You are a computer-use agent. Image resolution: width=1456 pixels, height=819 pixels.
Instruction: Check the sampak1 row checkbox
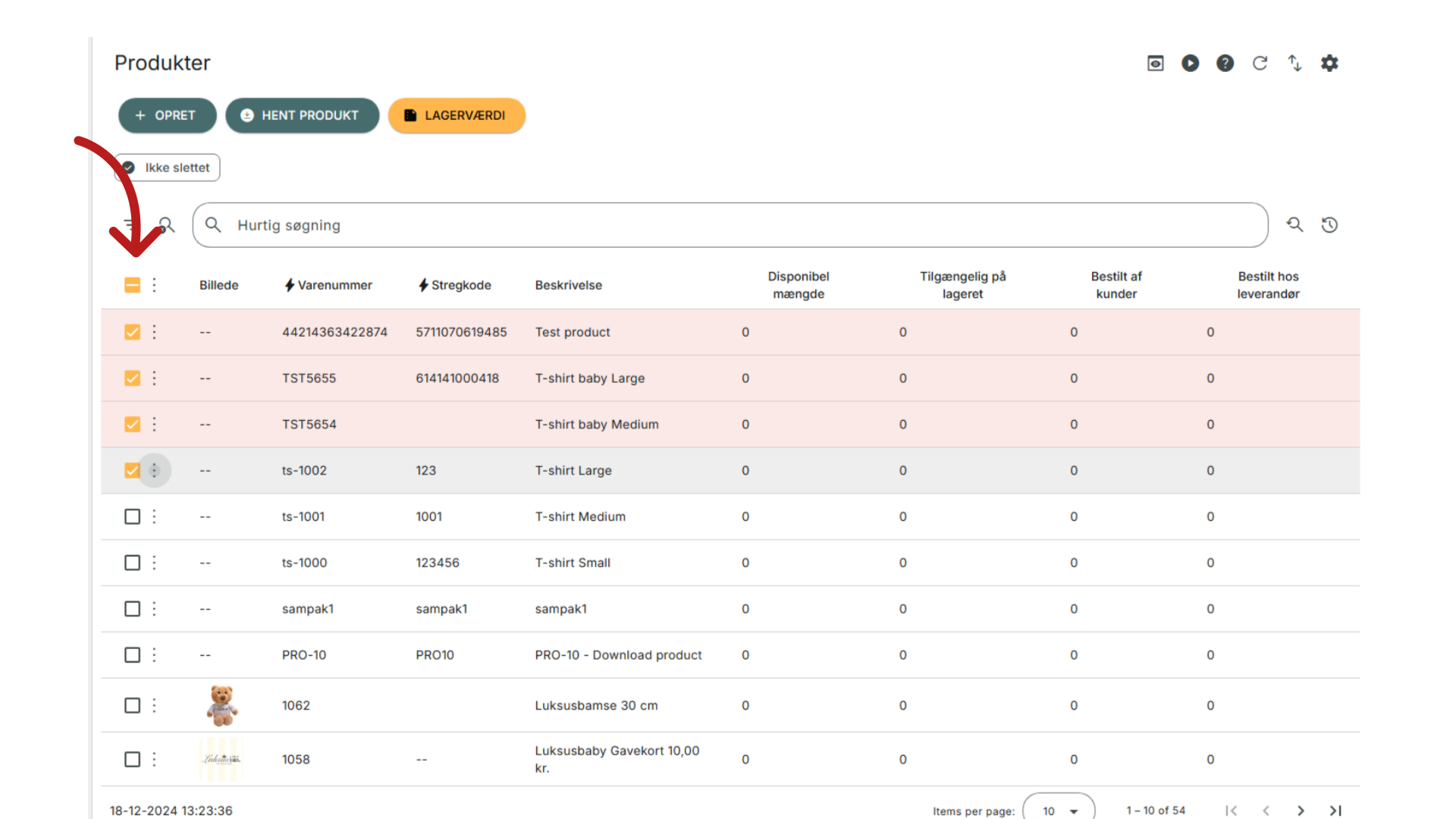point(132,609)
